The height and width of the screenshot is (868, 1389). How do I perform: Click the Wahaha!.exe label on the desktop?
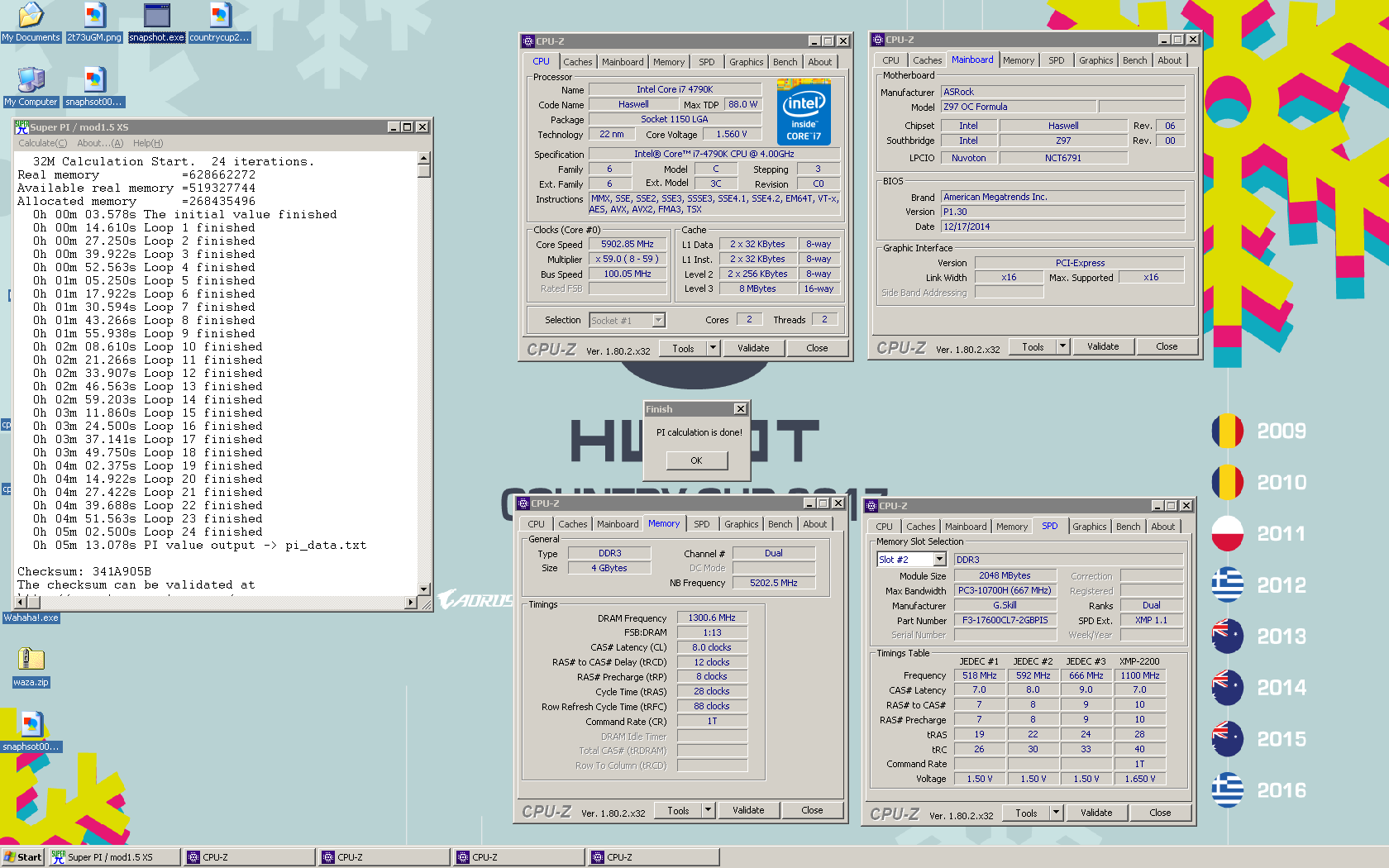[x=31, y=618]
